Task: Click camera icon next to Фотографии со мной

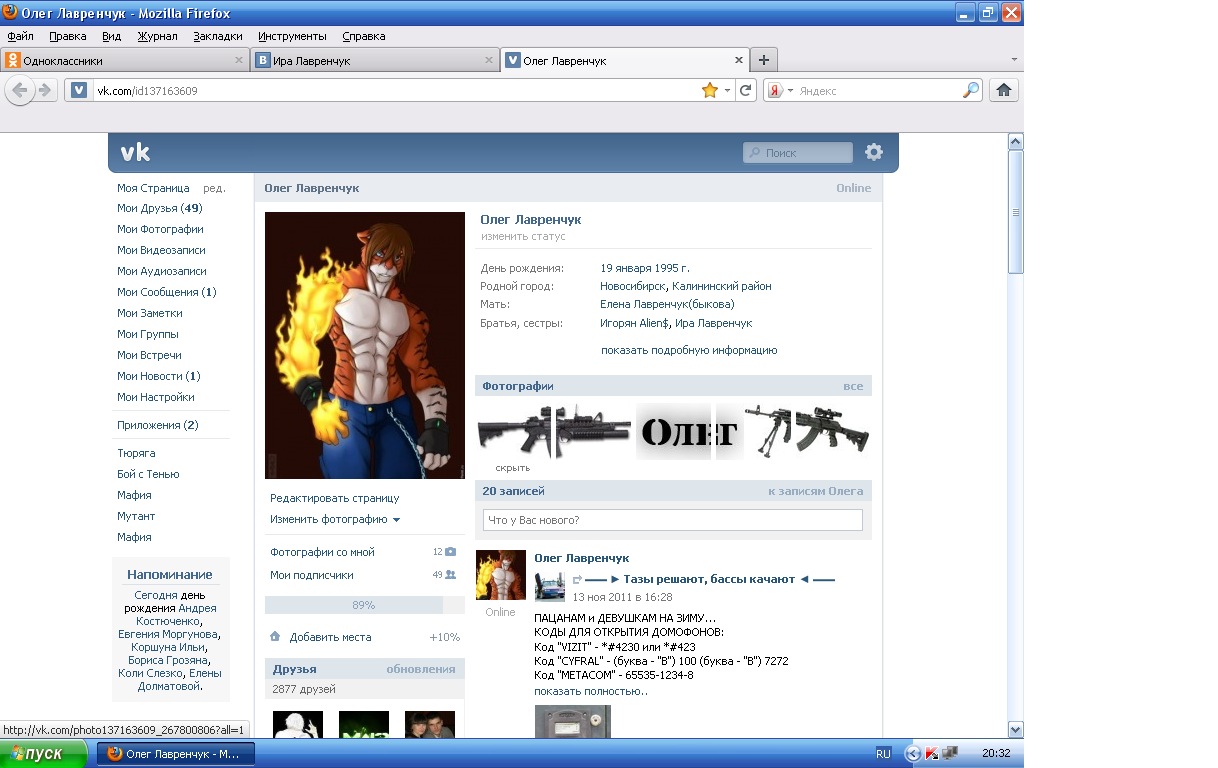Action: point(450,552)
